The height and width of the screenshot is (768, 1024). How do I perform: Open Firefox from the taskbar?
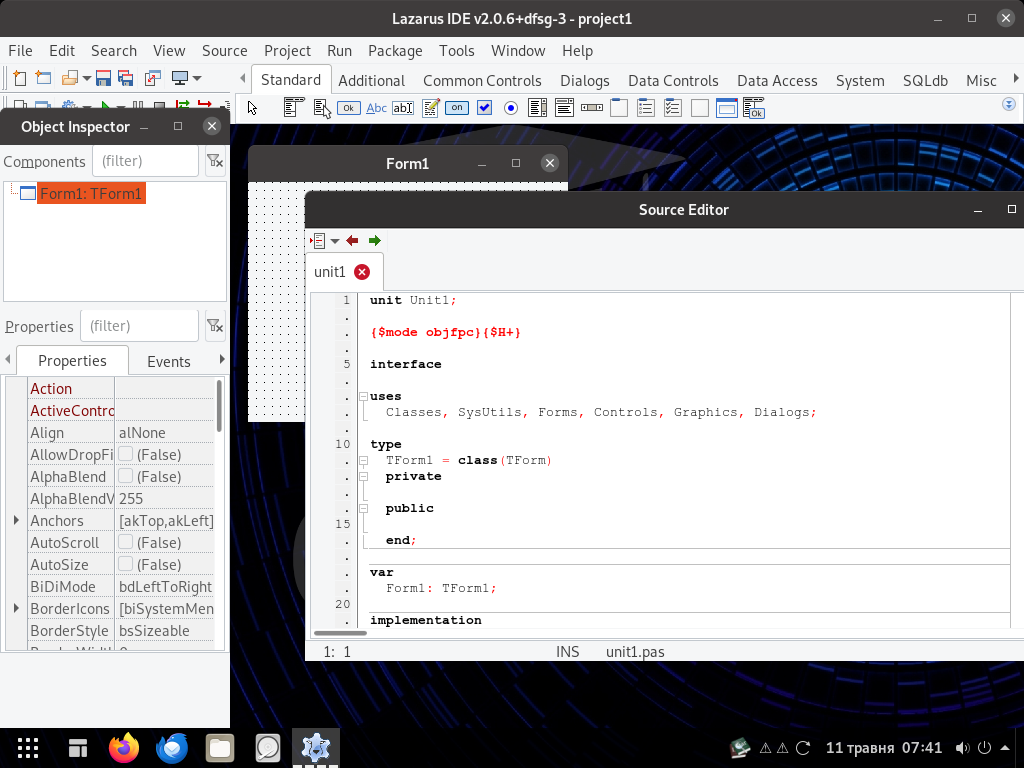tap(124, 748)
